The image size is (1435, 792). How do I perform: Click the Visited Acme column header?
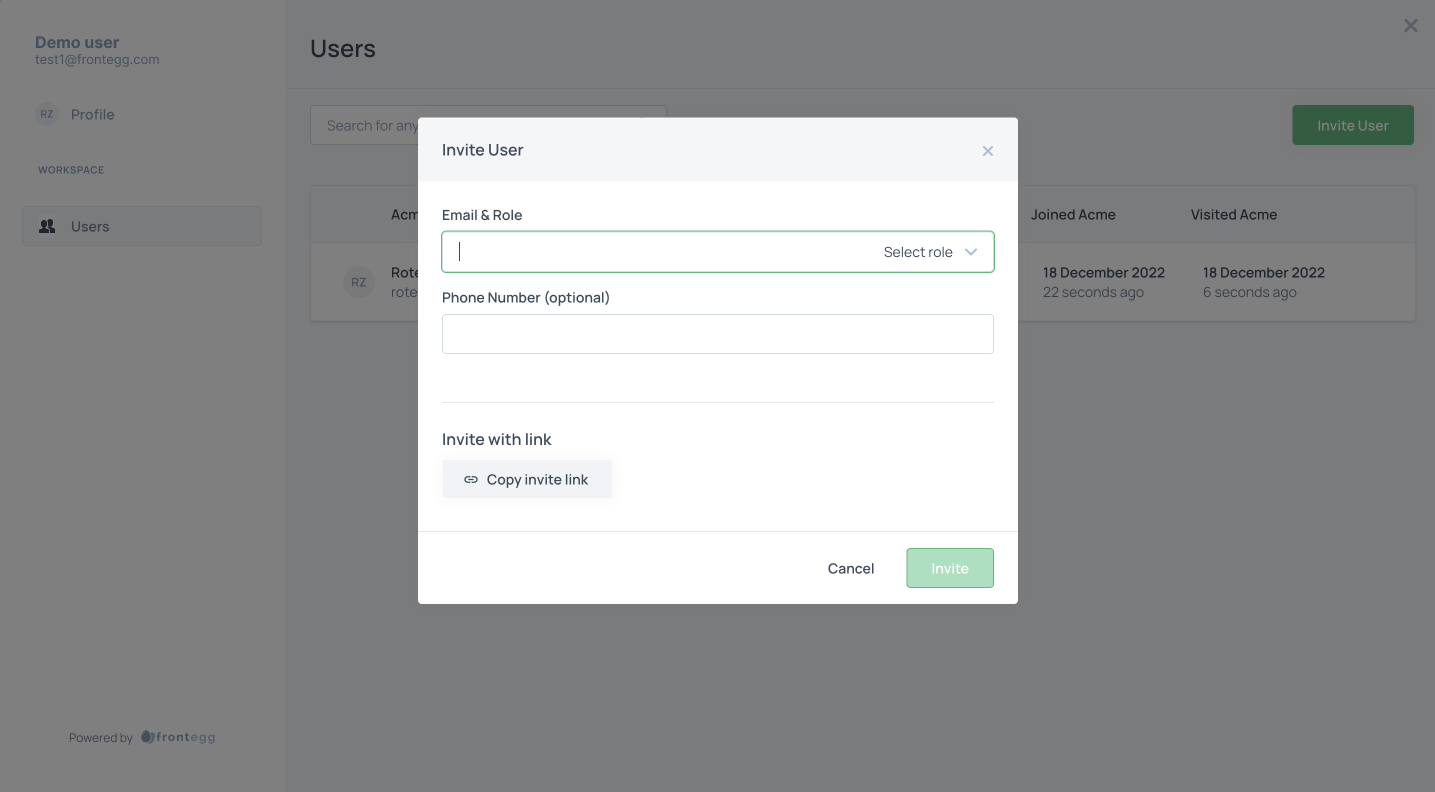[x=1233, y=215]
